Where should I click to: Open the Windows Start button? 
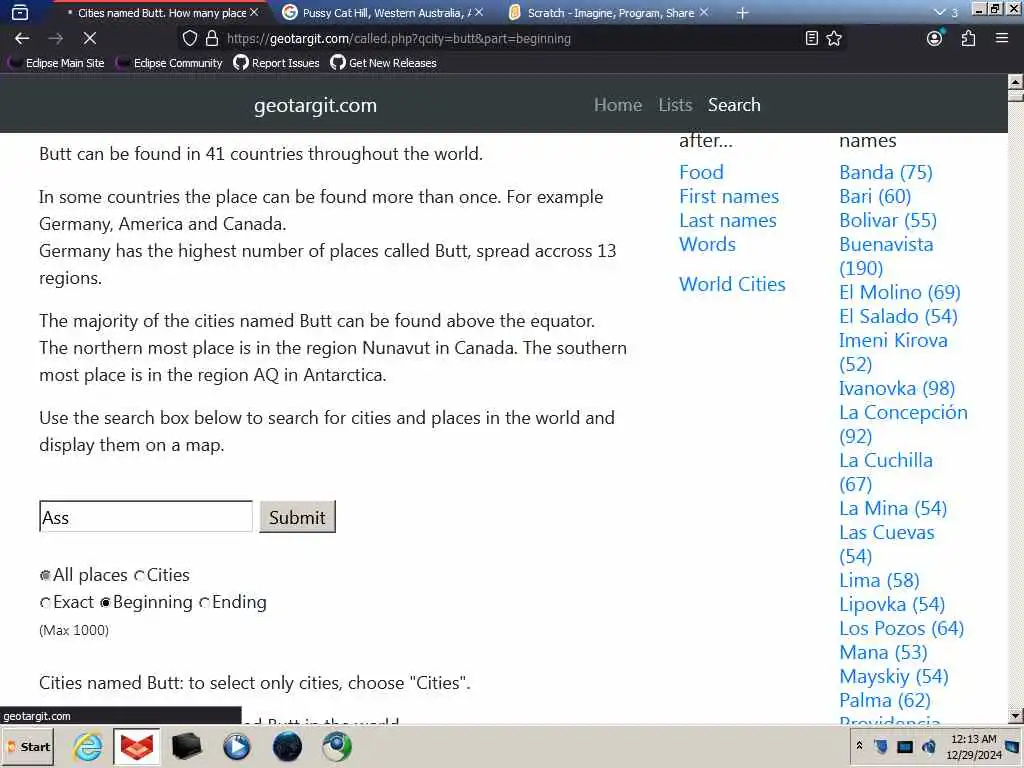click(28, 746)
